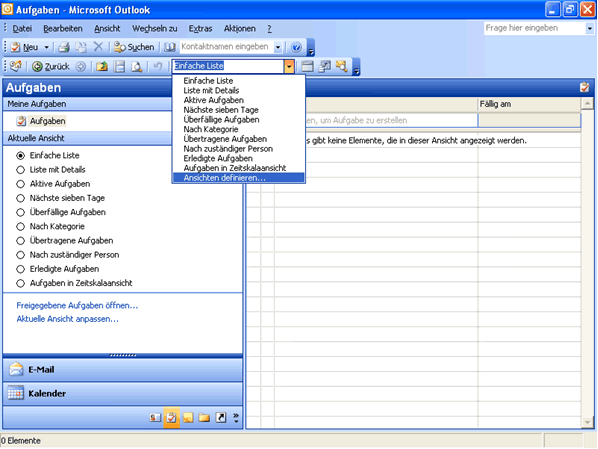Open the Kontaktnamen eingeben dropdown arrow
This screenshot has height=449, width=598.
tap(278, 47)
